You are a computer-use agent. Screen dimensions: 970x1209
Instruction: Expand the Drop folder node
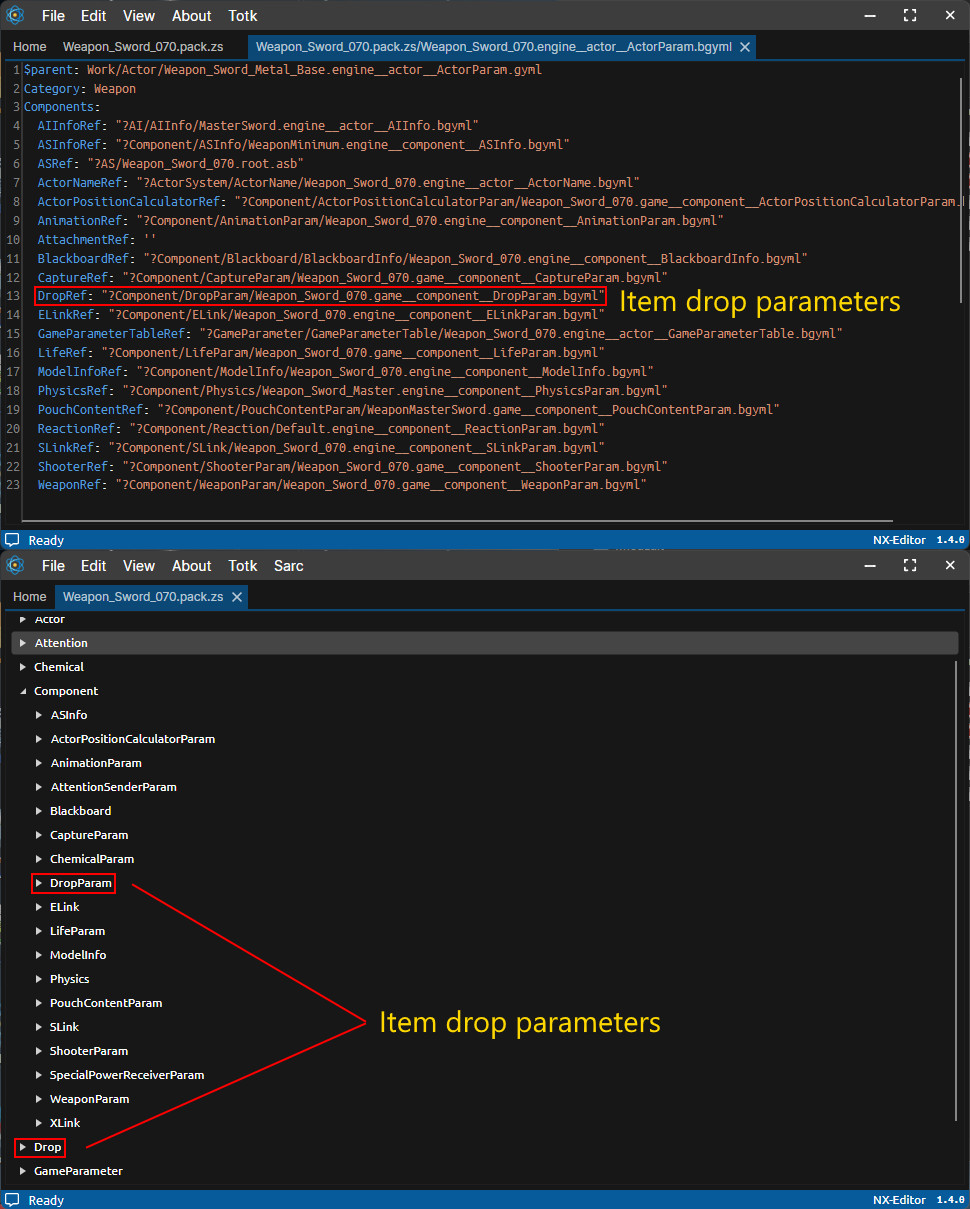(23, 1147)
